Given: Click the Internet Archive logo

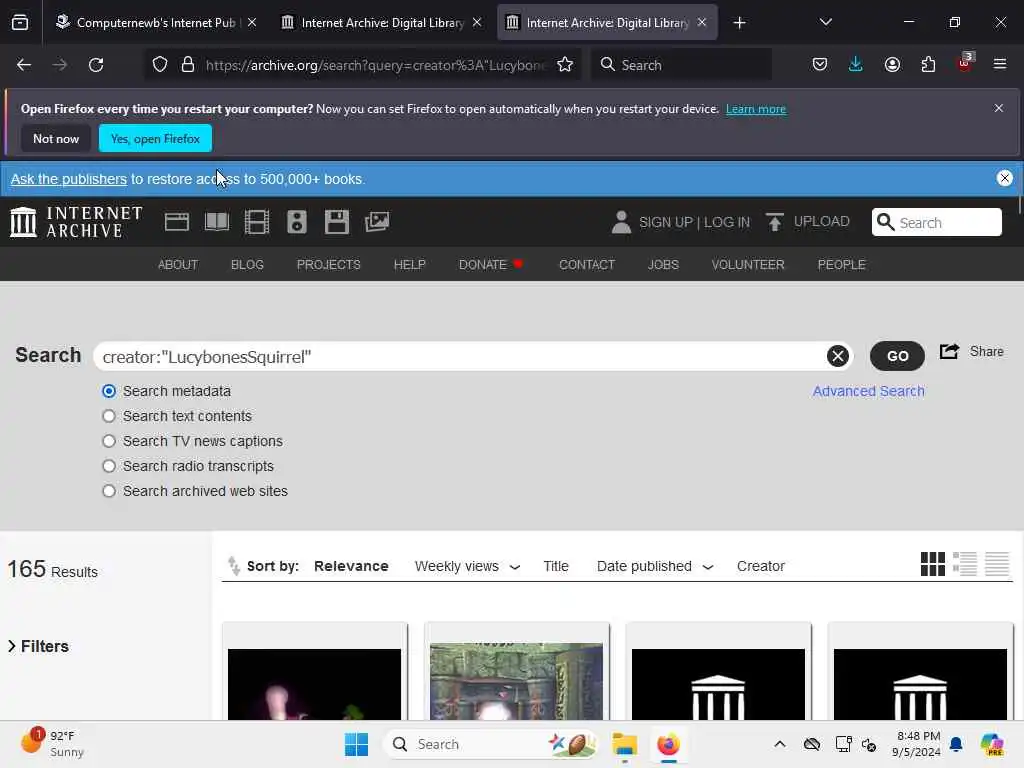Looking at the screenshot, I should (76, 222).
